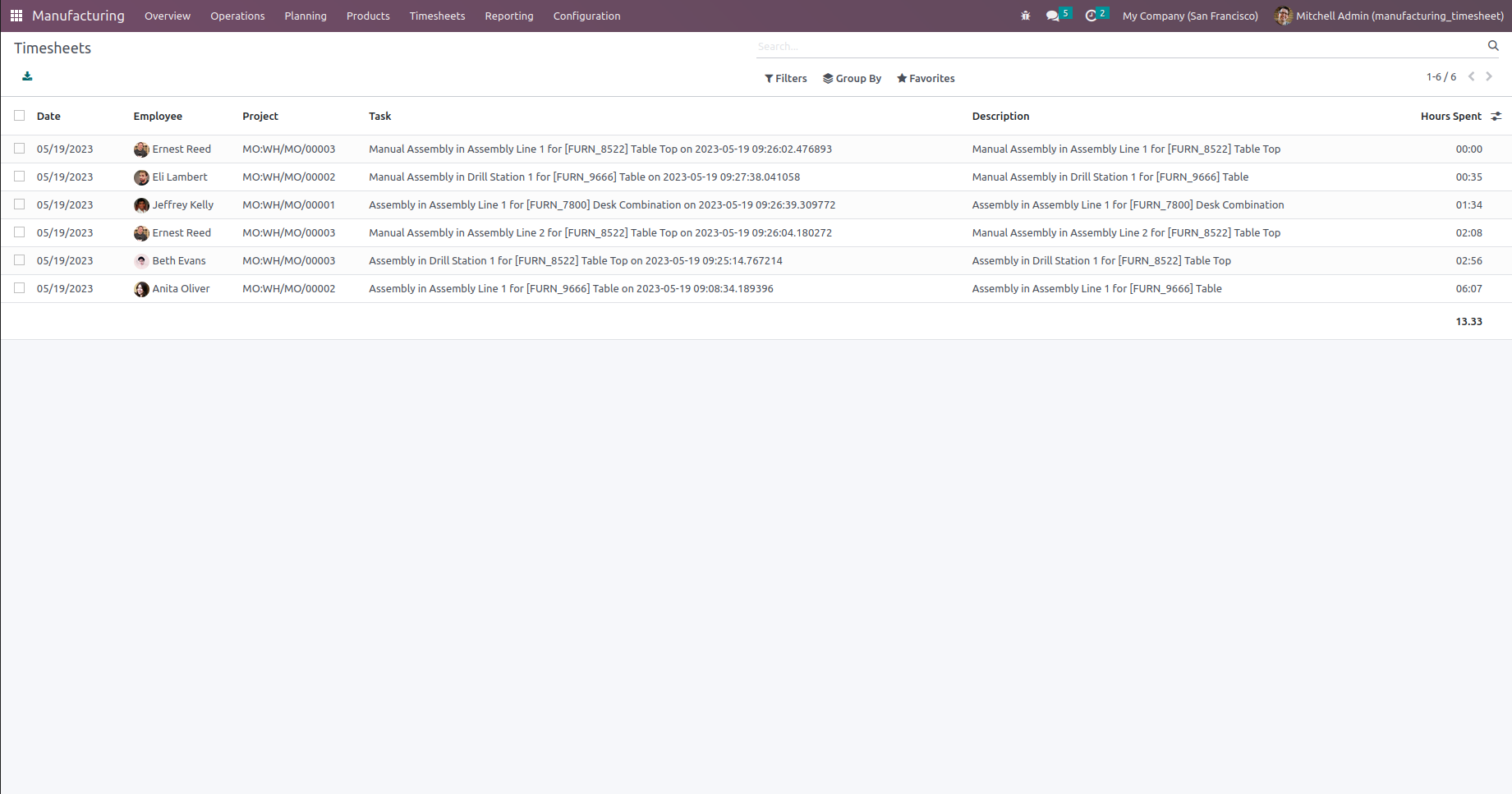Image resolution: width=1512 pixels, height=794 pixels.
Task: Click the search magnifier icon
Action: pyautogui.click(x=1493, y=46)
